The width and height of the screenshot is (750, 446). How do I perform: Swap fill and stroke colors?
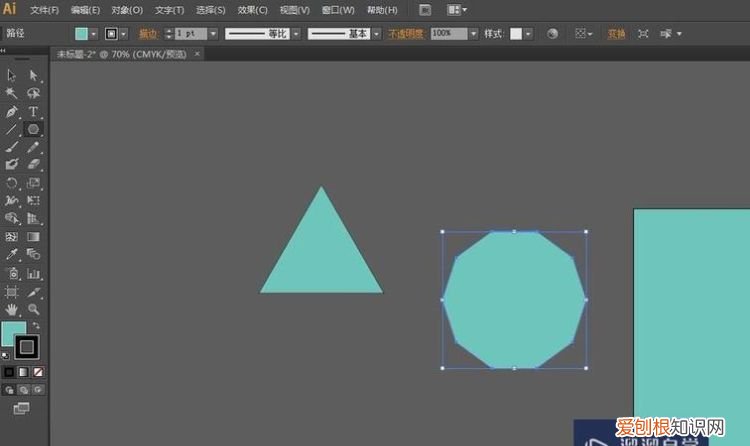[x=37, y=326]
